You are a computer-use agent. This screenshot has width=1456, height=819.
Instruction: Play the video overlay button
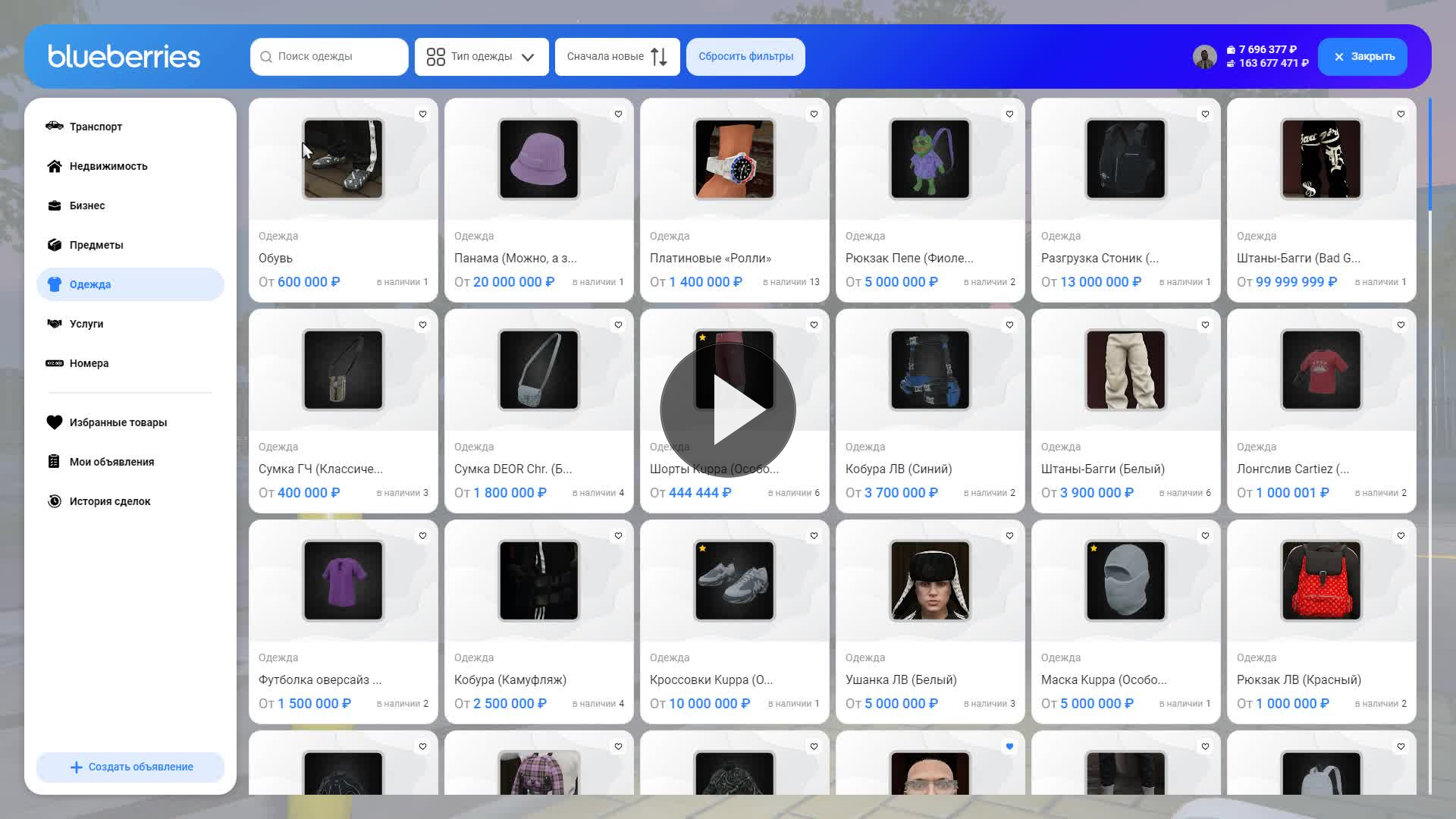728,409
